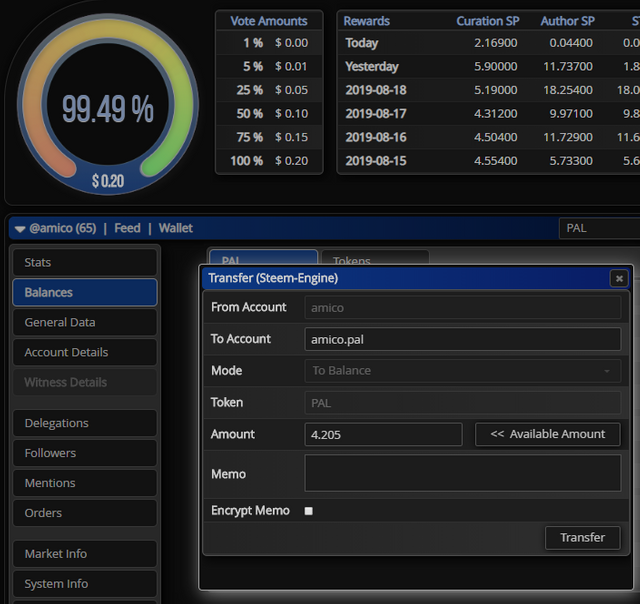The width and height of the screenshot is (640, 604).
Task: Open the Mode dropdown showing To Balance
Action: coord(463,371)
